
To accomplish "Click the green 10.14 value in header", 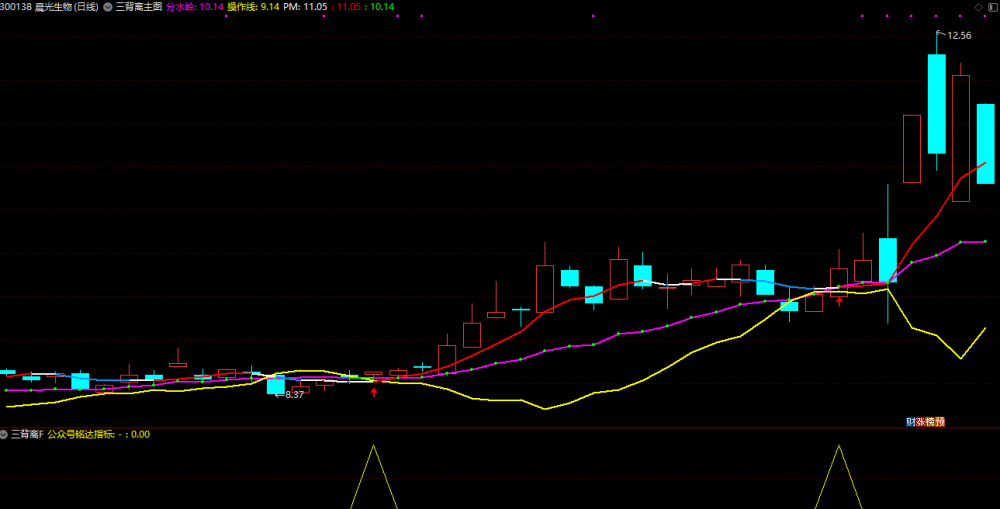I will [x=381, y=7].
